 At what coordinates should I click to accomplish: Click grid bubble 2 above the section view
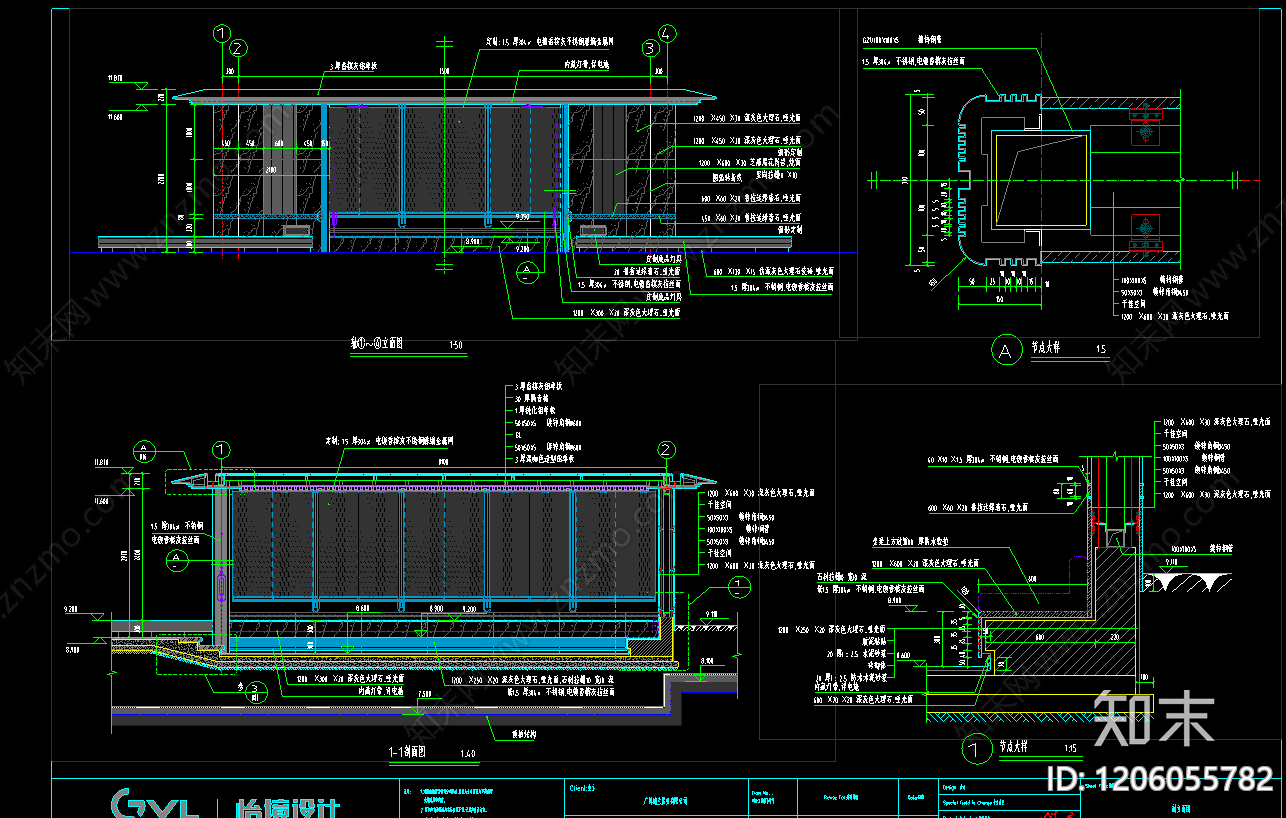click(667, 450)
